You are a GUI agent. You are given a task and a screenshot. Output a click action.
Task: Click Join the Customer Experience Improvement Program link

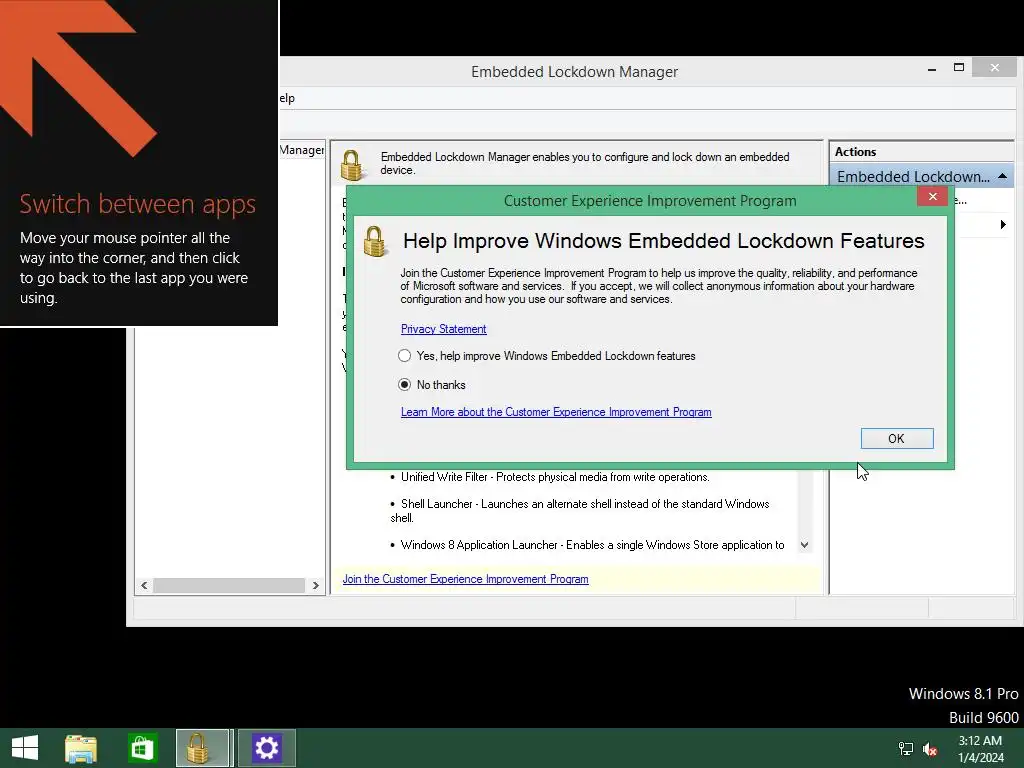click(x=465, y=579)
